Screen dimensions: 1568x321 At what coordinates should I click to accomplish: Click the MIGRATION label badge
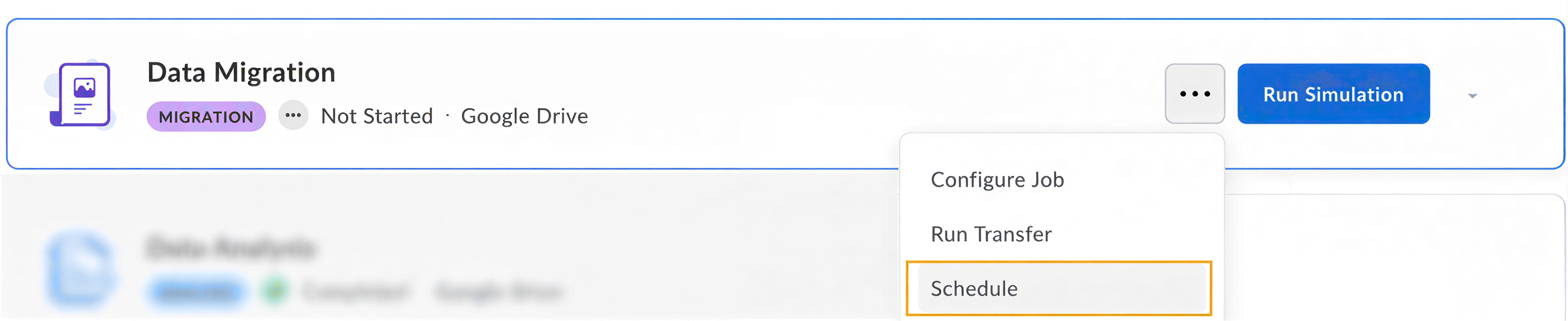click(205, 117)
